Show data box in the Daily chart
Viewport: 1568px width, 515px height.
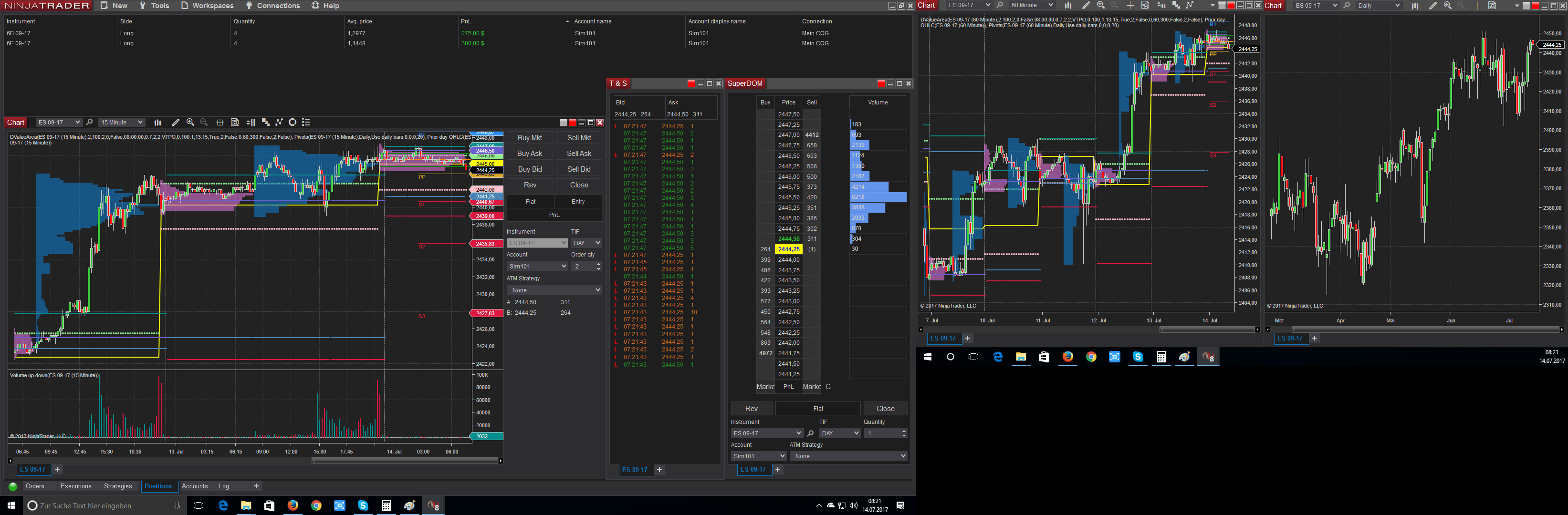(x=1493, y=5)
